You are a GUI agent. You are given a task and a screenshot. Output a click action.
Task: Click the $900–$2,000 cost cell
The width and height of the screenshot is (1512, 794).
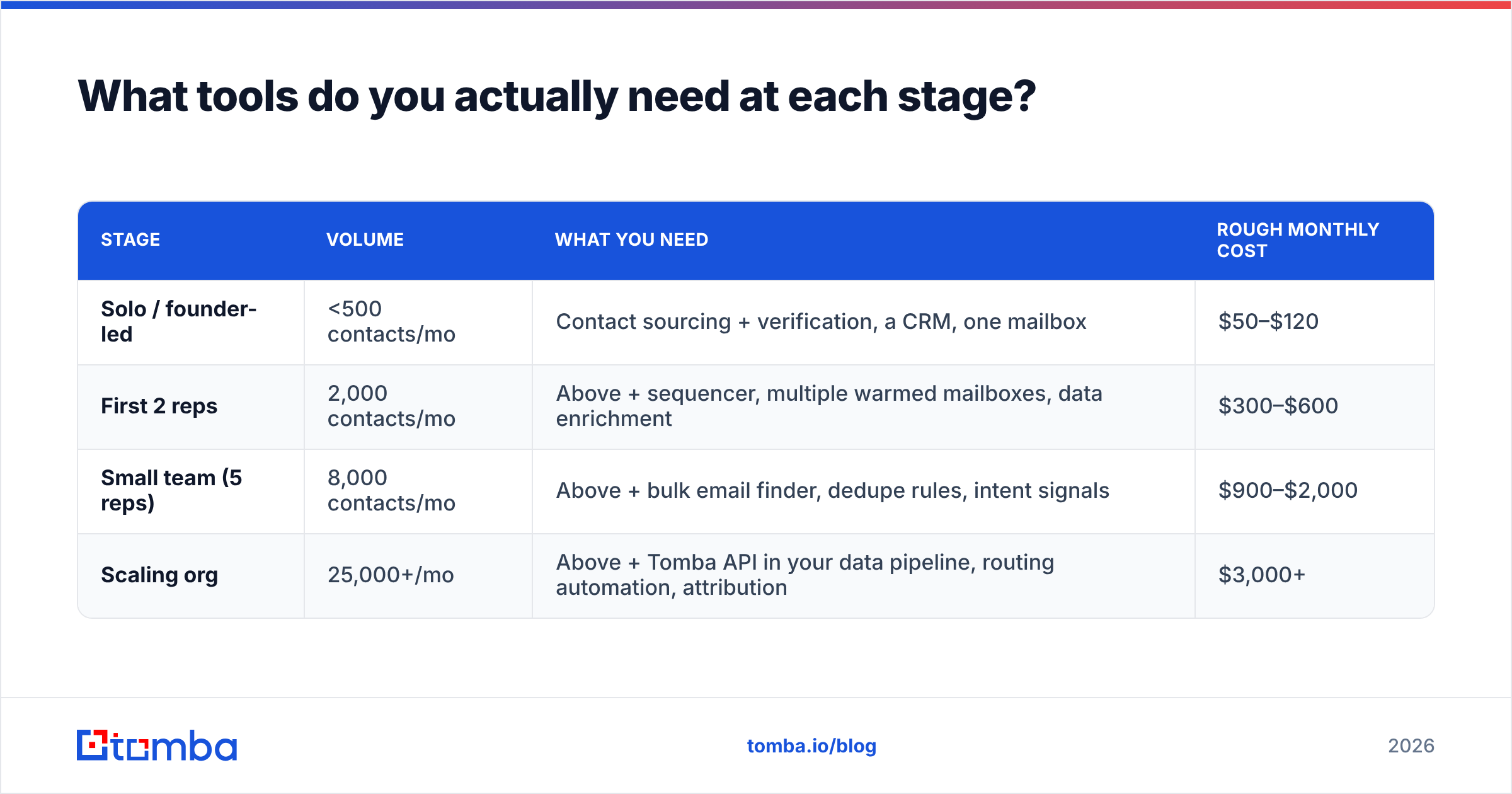(x=1314, y=491)
